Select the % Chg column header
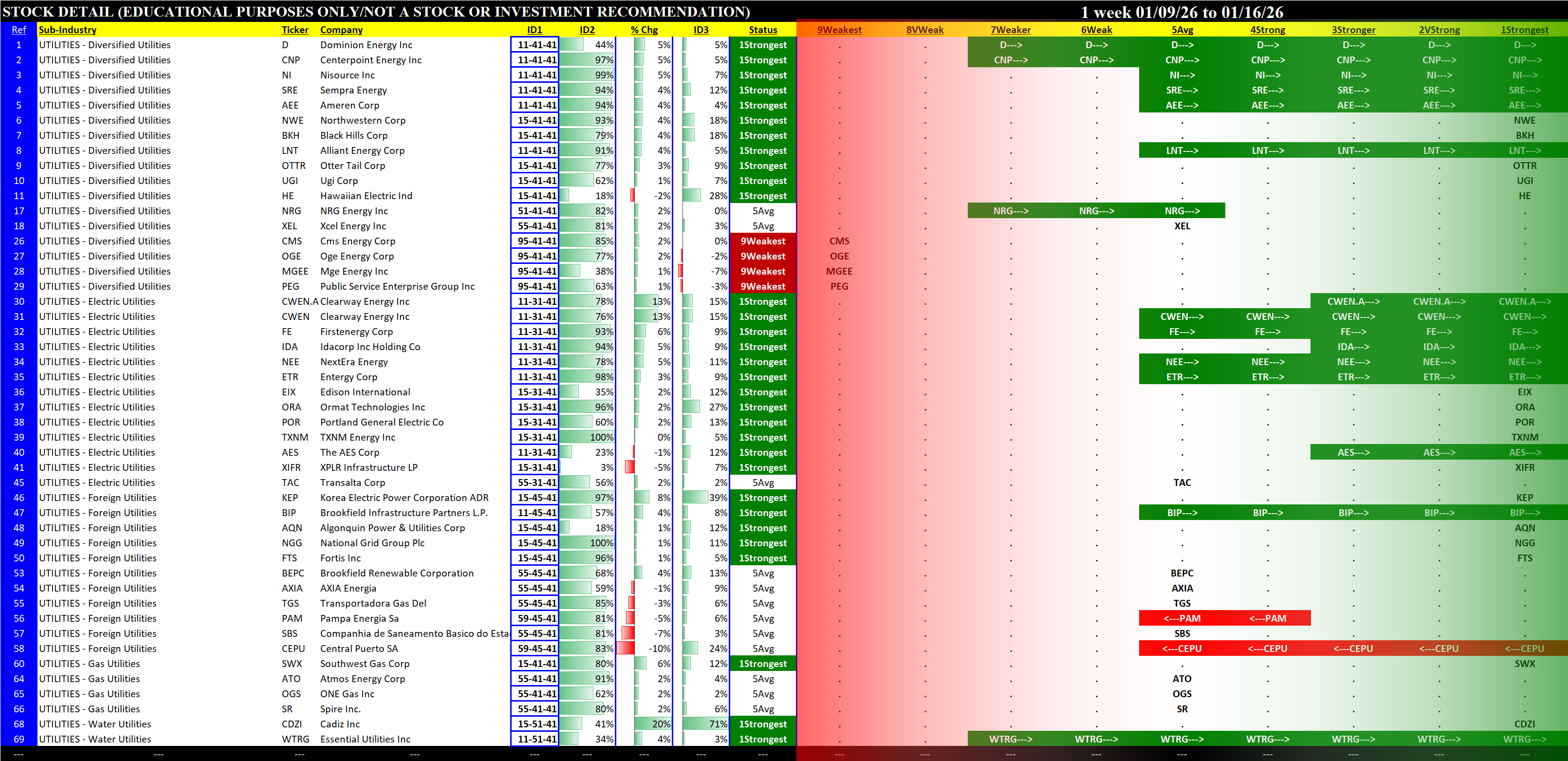Screen dimensions: 1568x761 tap(644, 30)
